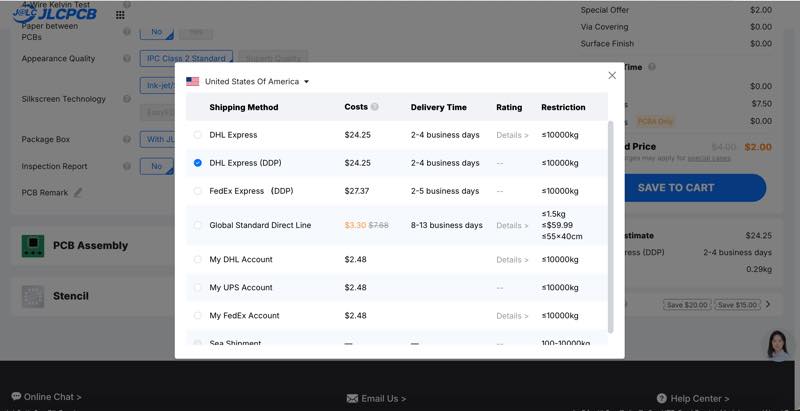Image resolution: width=800 pixels, height=411 pixels.
Task: Click the Help Center question icon
Action: coord(662,398)
